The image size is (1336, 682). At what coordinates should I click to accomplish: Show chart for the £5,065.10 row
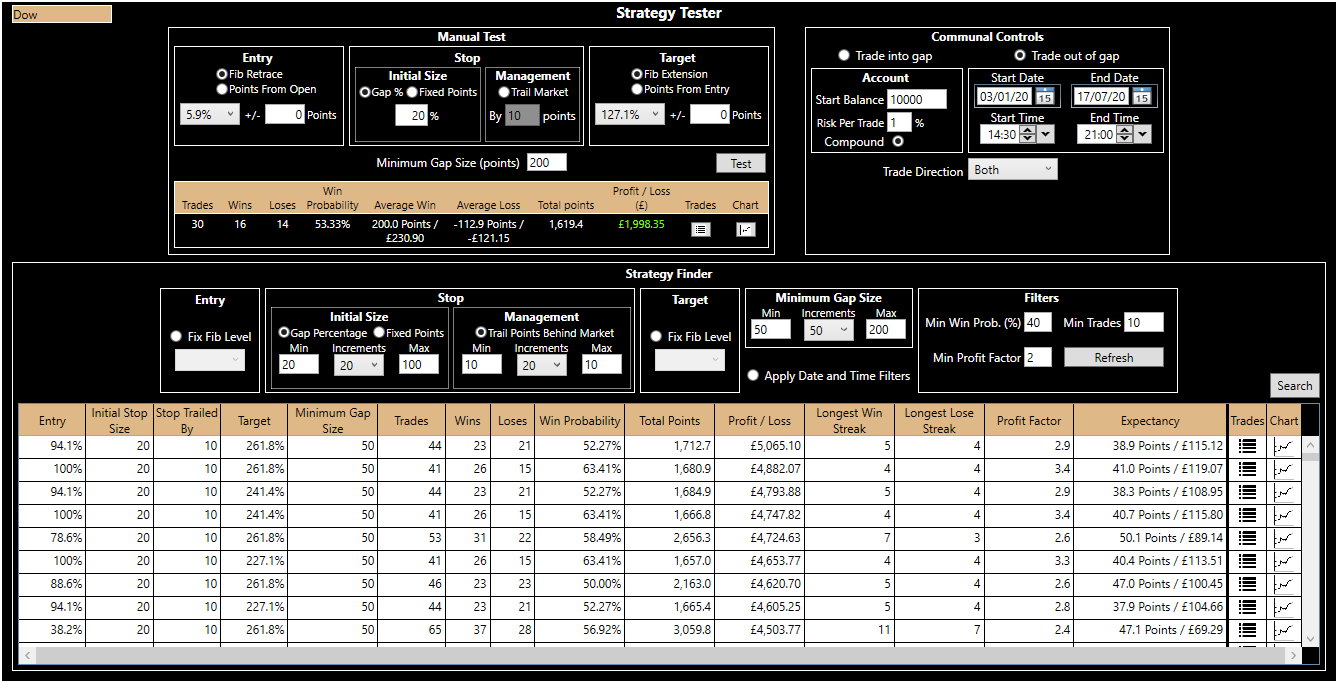click(1284, 446)
